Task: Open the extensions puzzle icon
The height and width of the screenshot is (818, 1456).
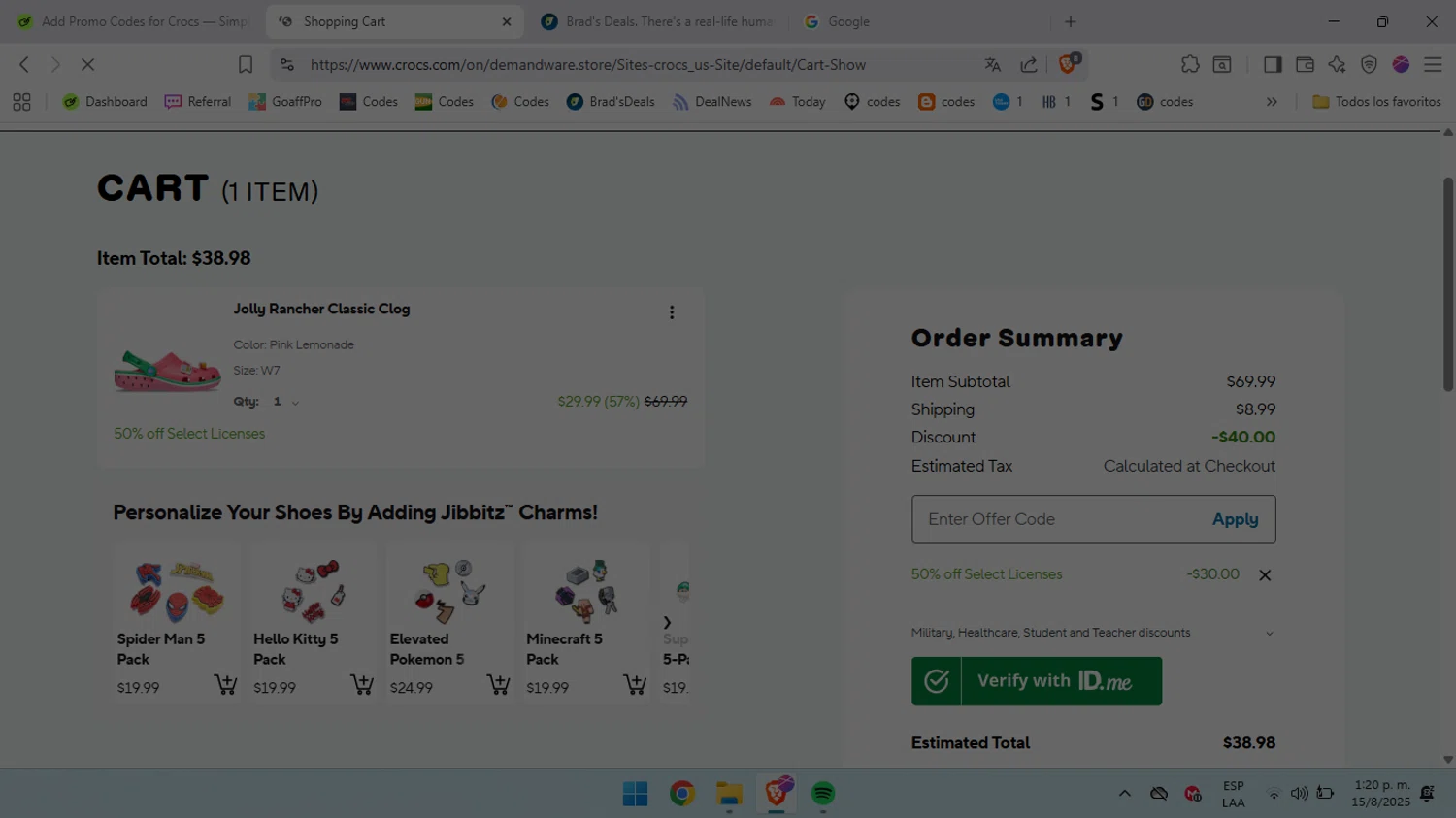Action: pos(1190,64)
